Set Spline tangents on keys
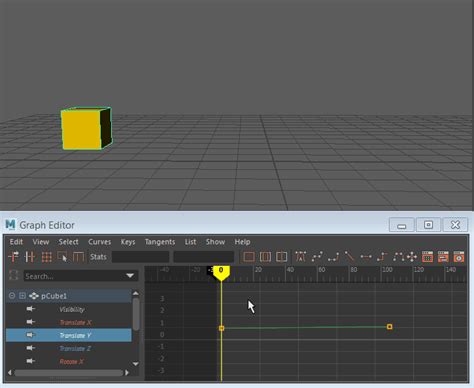474x388 pixels. tap(317, 257)
